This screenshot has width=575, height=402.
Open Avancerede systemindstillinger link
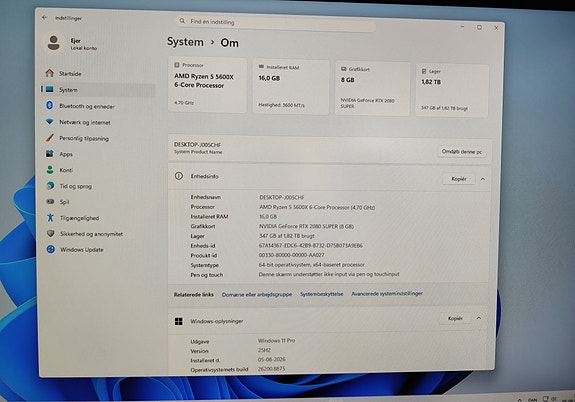(x=387, y=293)
